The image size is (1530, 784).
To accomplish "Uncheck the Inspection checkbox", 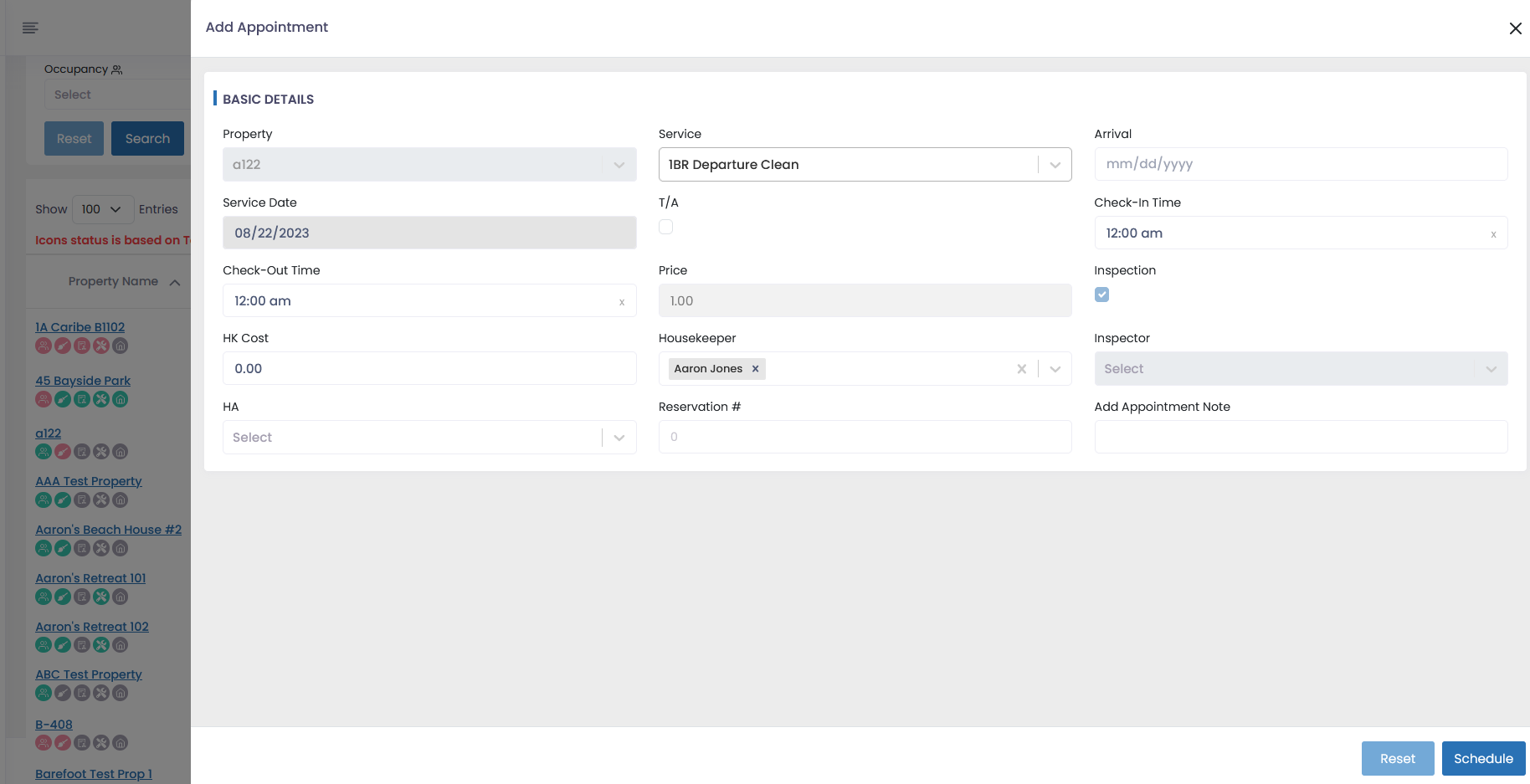I will point(1101,295).
